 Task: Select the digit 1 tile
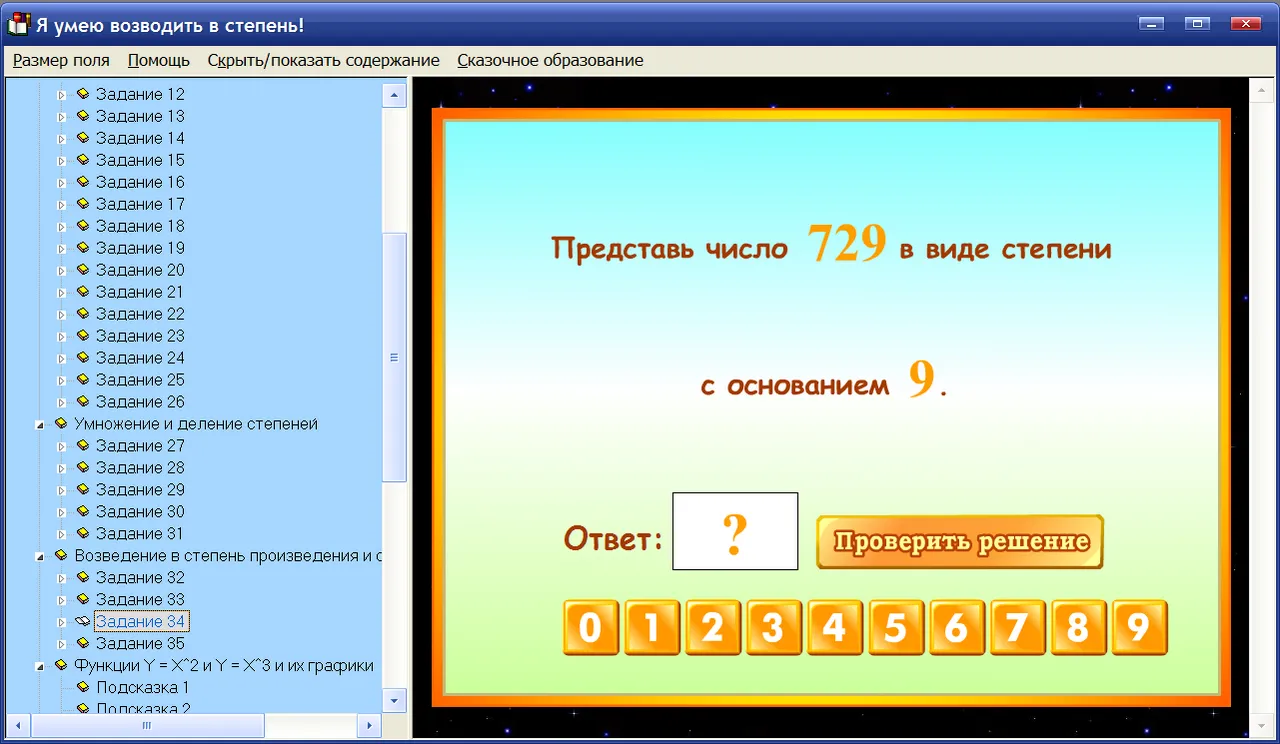pos(652,628)
